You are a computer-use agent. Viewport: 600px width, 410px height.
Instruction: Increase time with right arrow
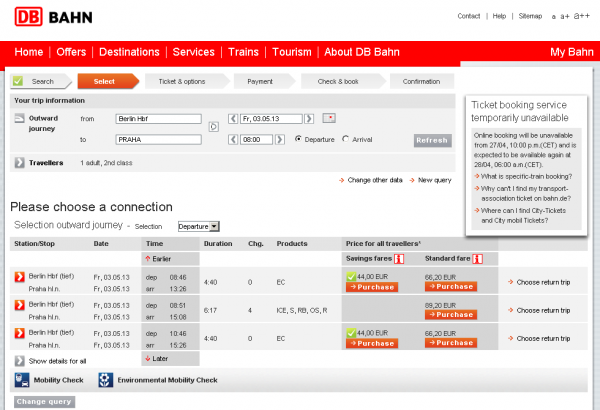pos(280,139)
